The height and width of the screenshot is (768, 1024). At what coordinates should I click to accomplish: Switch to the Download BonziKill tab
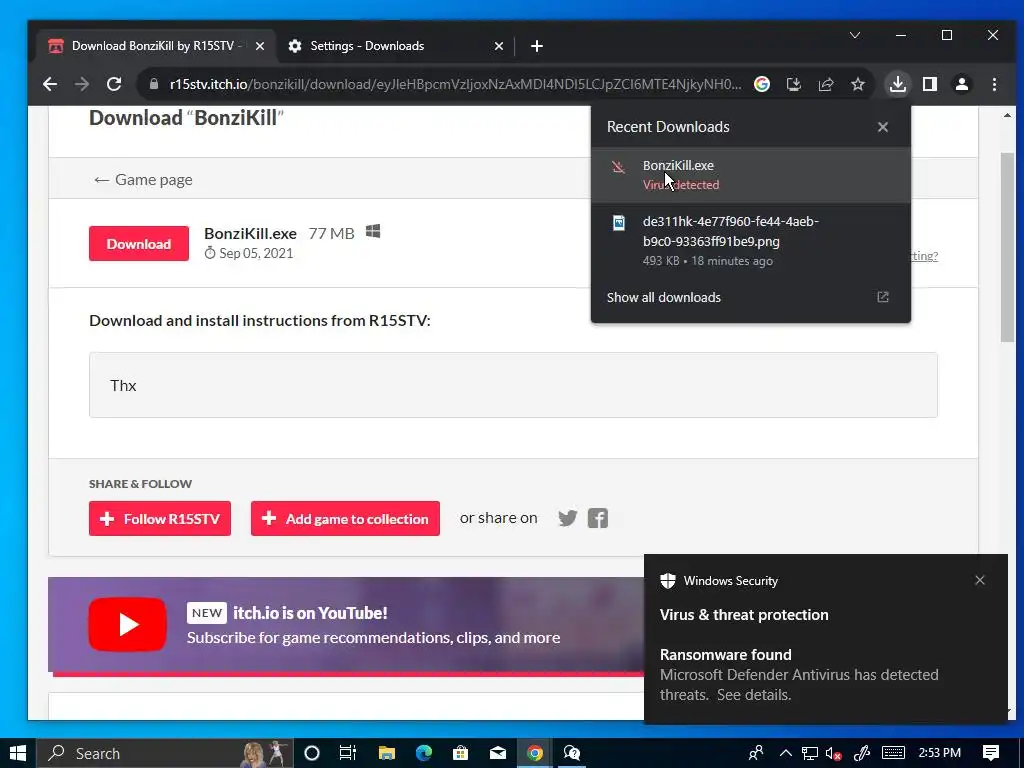[157, 46]
